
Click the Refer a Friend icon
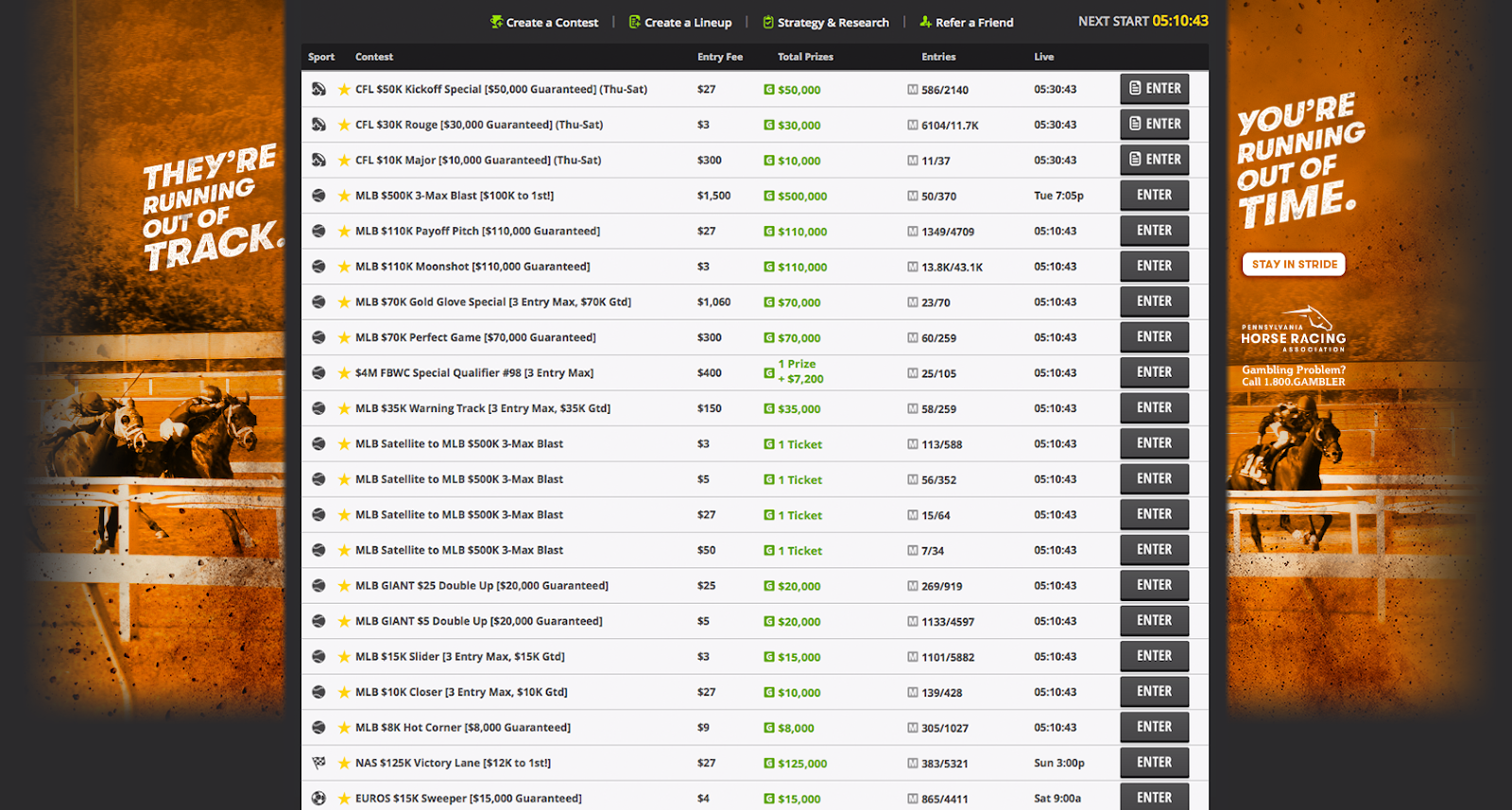coord(925,22)
